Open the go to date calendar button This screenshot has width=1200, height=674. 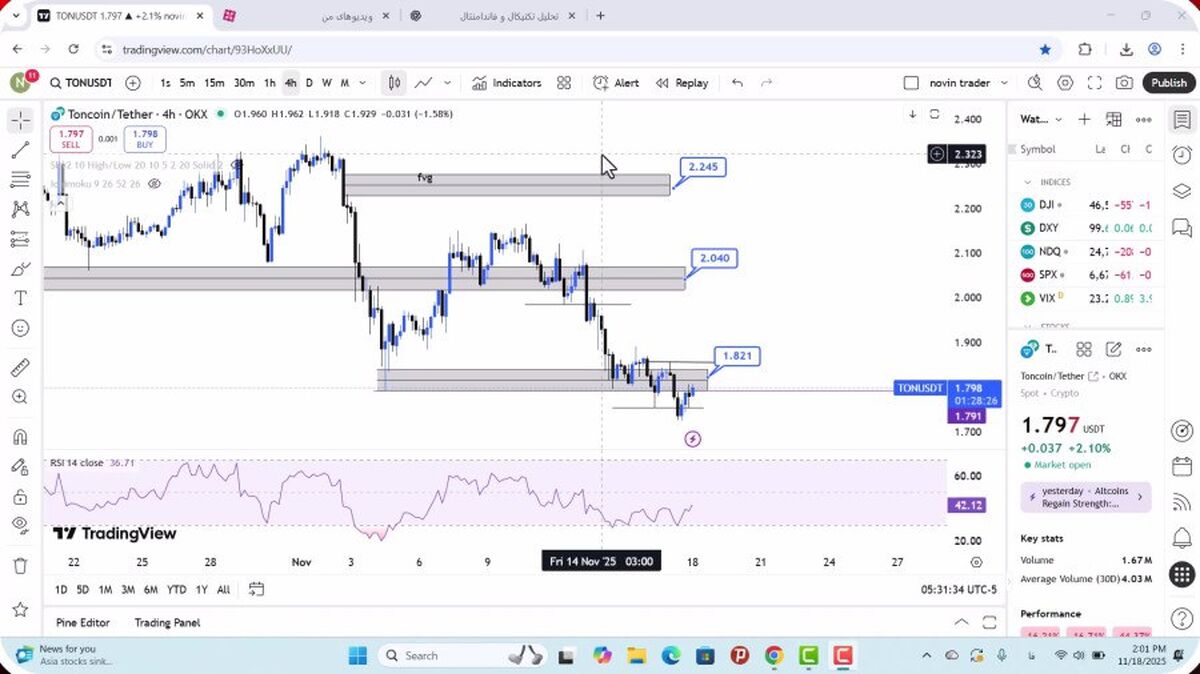(256, 589)
